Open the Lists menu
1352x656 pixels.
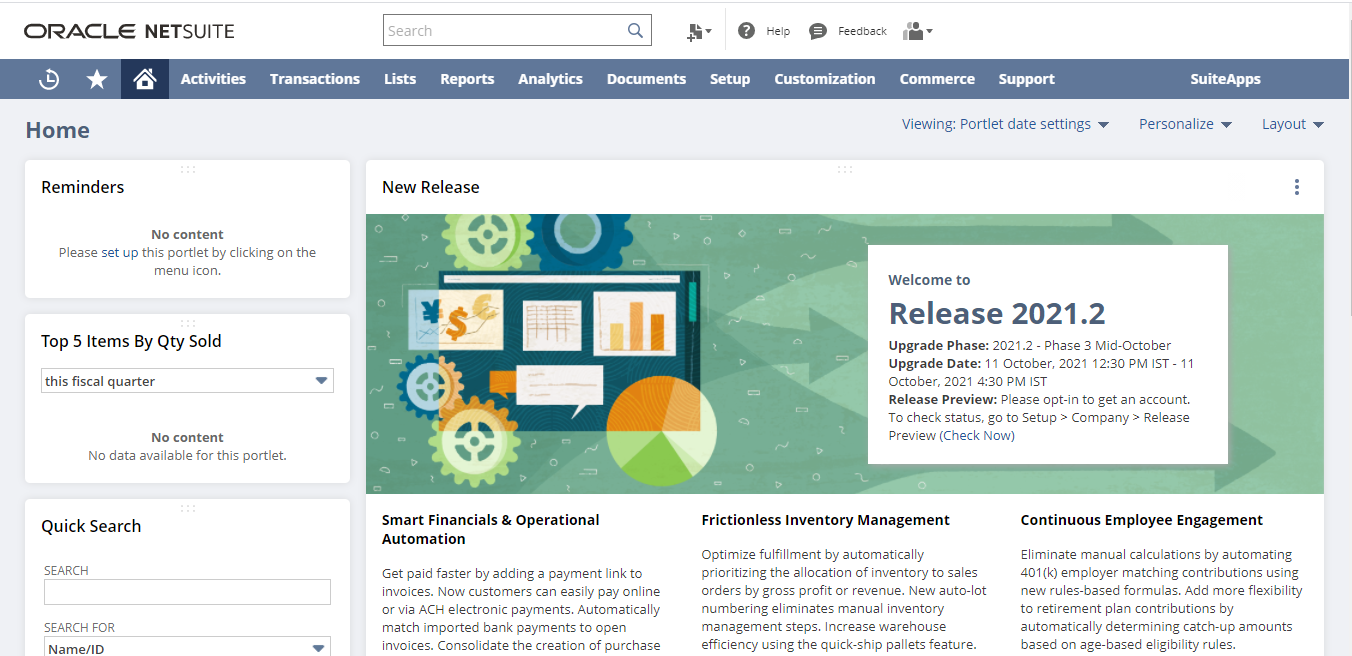coord(400,79)
